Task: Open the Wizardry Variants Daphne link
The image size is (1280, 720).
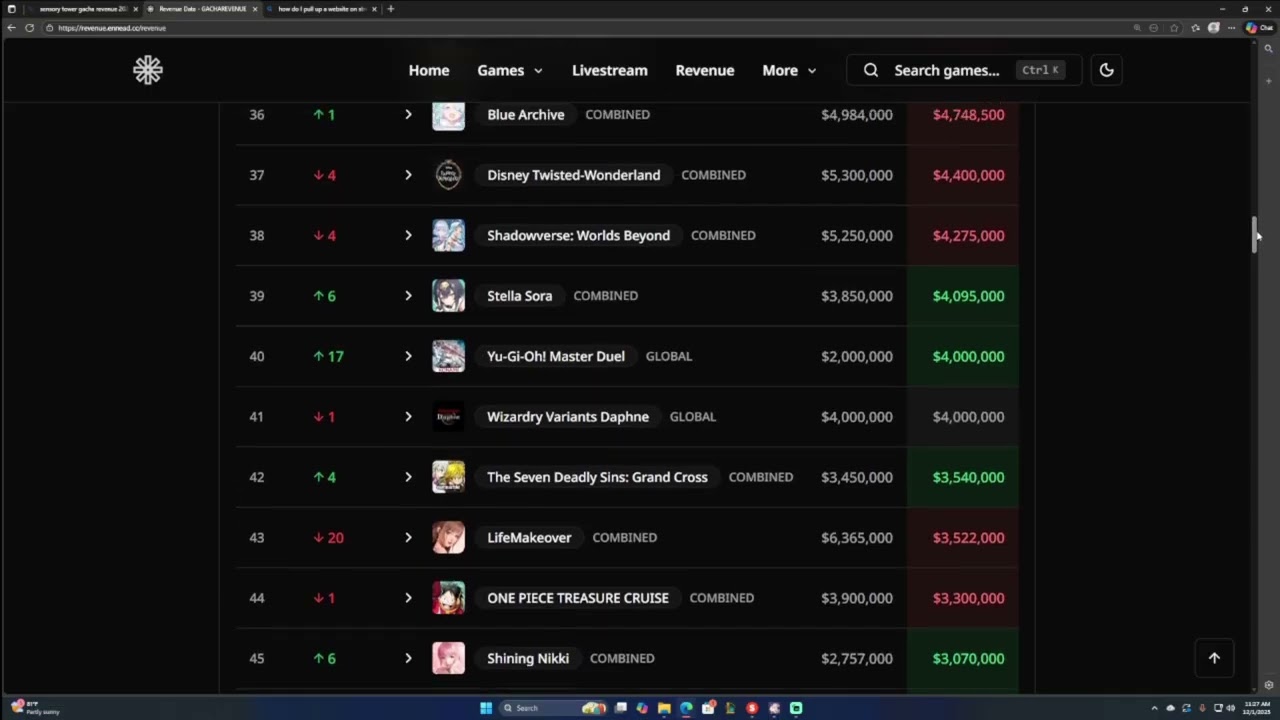Action: coord(568,417)
